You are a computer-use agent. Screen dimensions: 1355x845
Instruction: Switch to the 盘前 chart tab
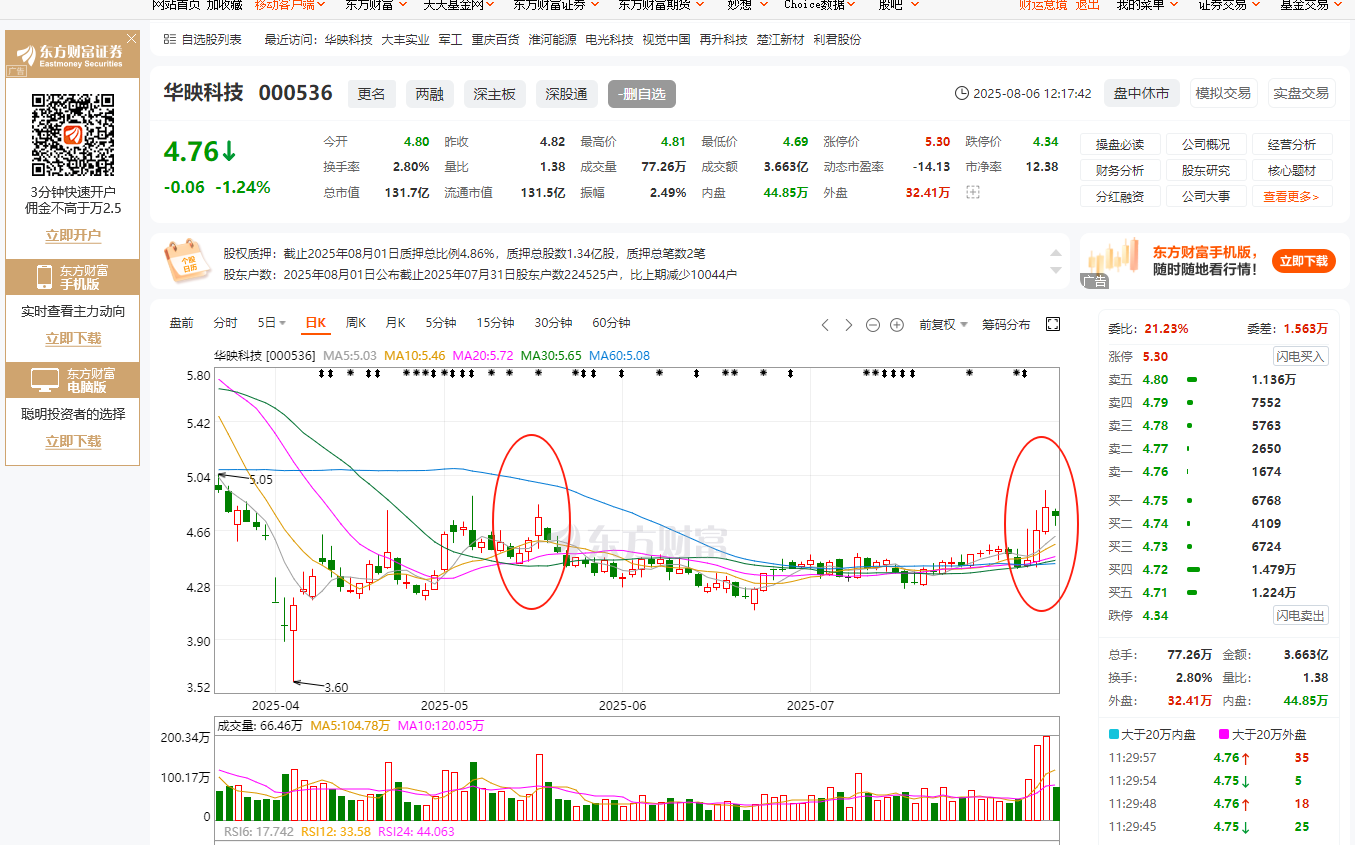(x=181, y=323)
